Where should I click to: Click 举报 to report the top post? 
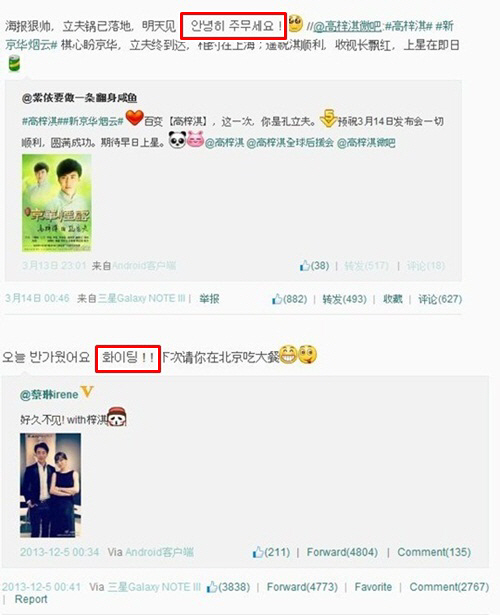pos(209,299)
